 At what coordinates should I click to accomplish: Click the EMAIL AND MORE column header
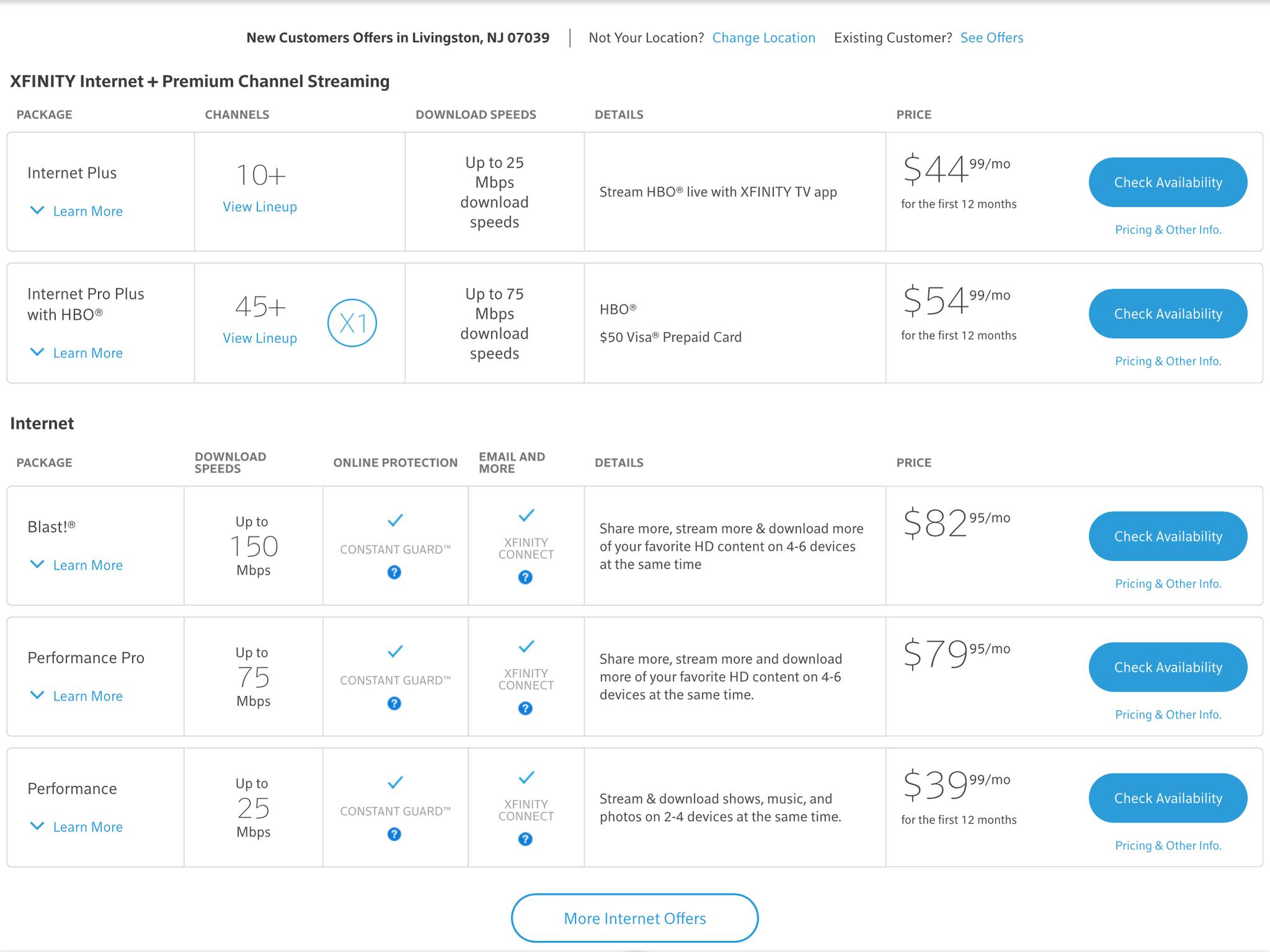pos(512,463)
